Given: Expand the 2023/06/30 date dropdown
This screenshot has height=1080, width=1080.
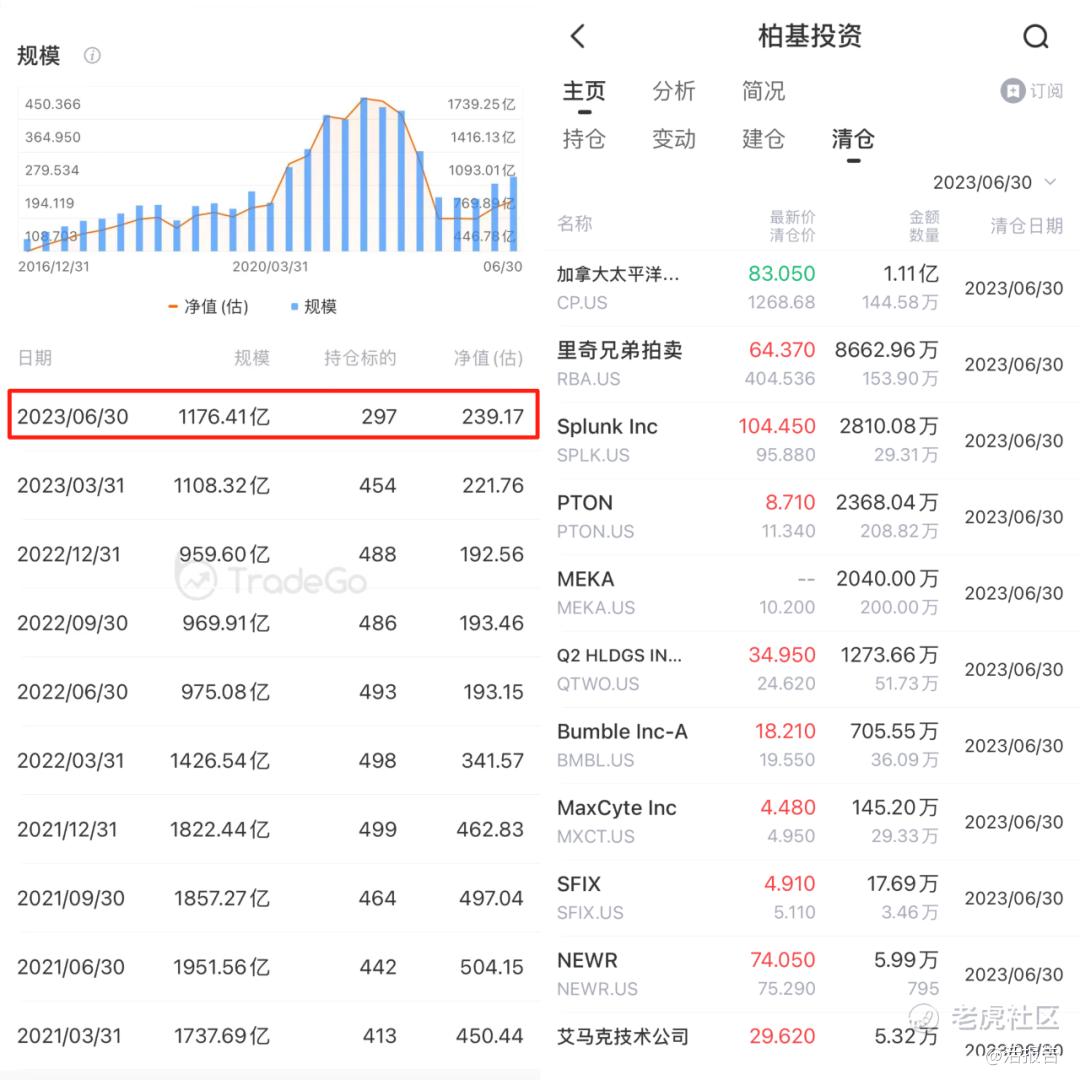Looking at the screenshot, I should 994,183.
